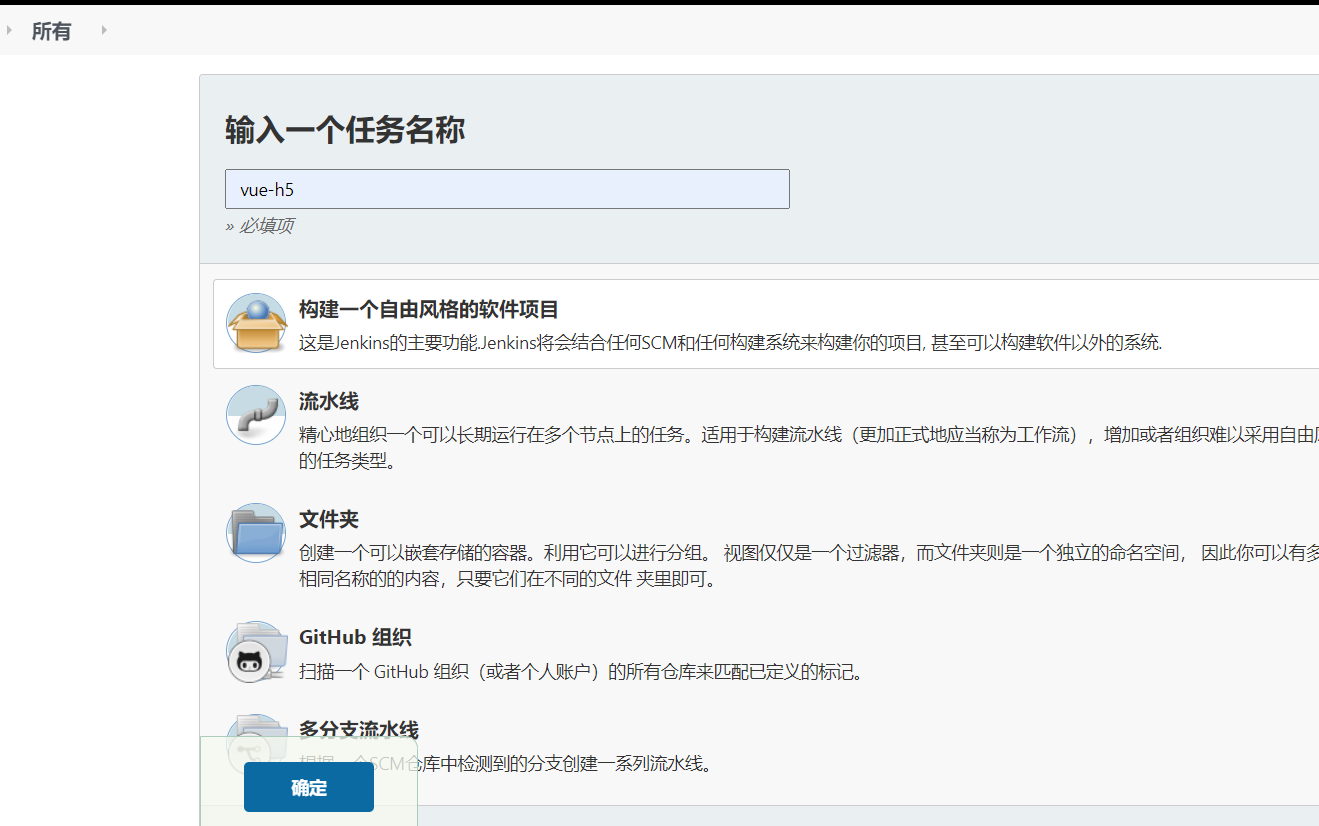
Task: Click the breadcrumb chevron before 所有
Action: (x=10, y=30)
